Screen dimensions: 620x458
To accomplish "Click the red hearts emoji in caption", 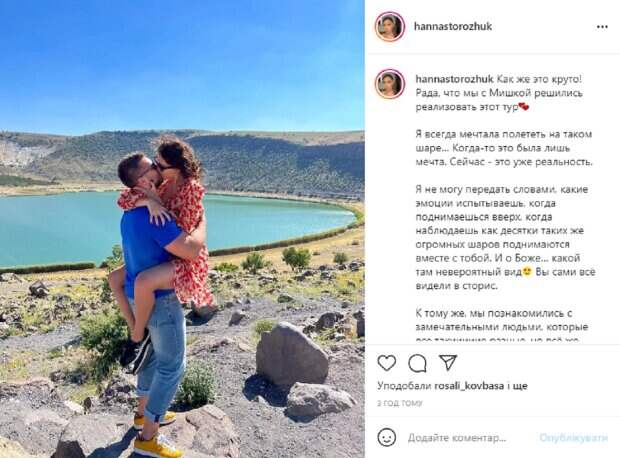I will 524,107.
